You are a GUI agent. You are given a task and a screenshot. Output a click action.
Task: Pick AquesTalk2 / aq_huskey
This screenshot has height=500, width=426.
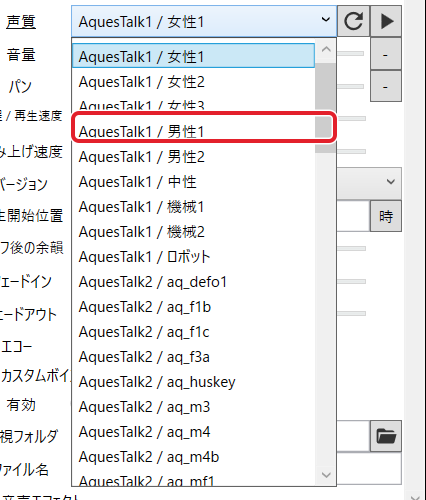[x=193, y=382]
